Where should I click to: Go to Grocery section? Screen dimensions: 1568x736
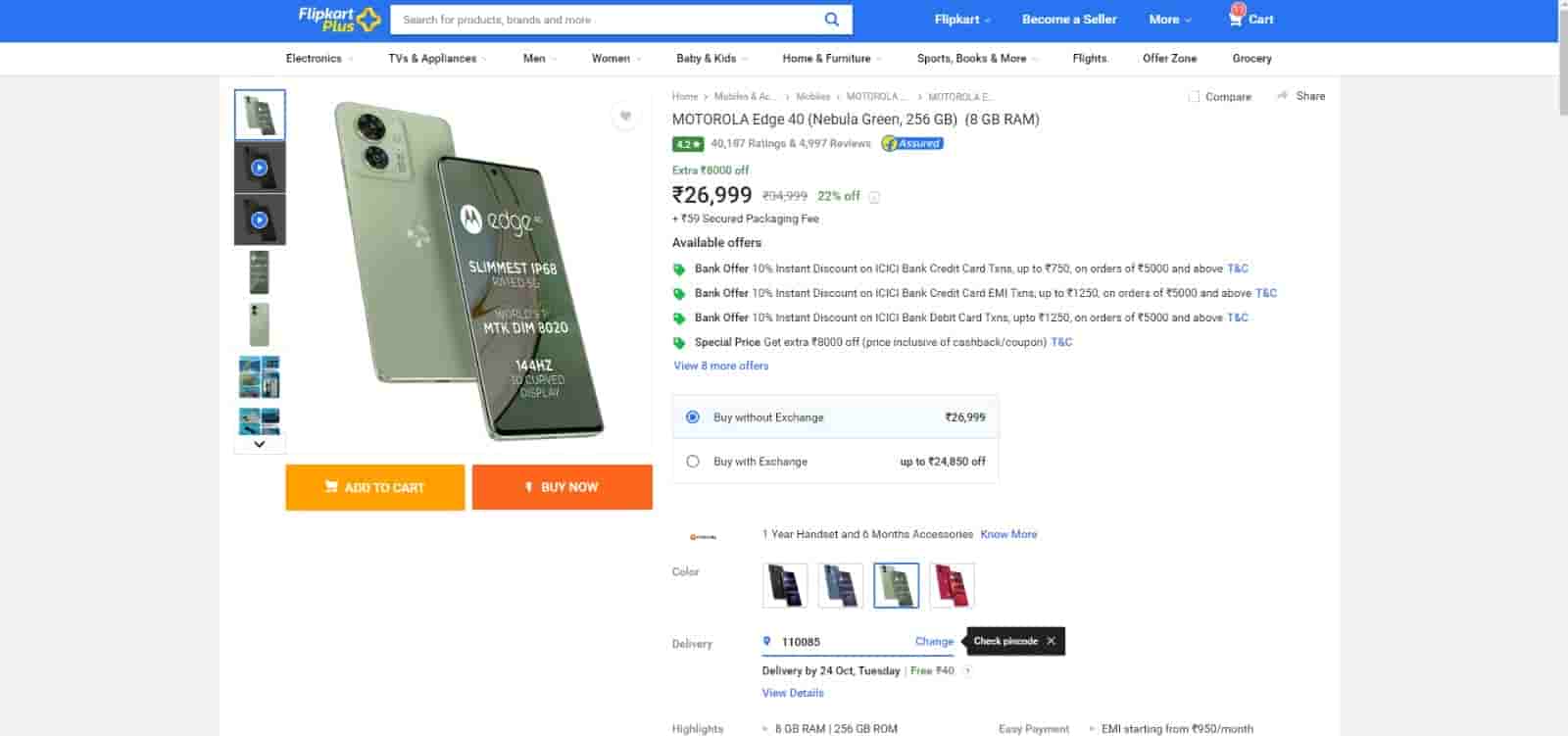click(1251, 59)
